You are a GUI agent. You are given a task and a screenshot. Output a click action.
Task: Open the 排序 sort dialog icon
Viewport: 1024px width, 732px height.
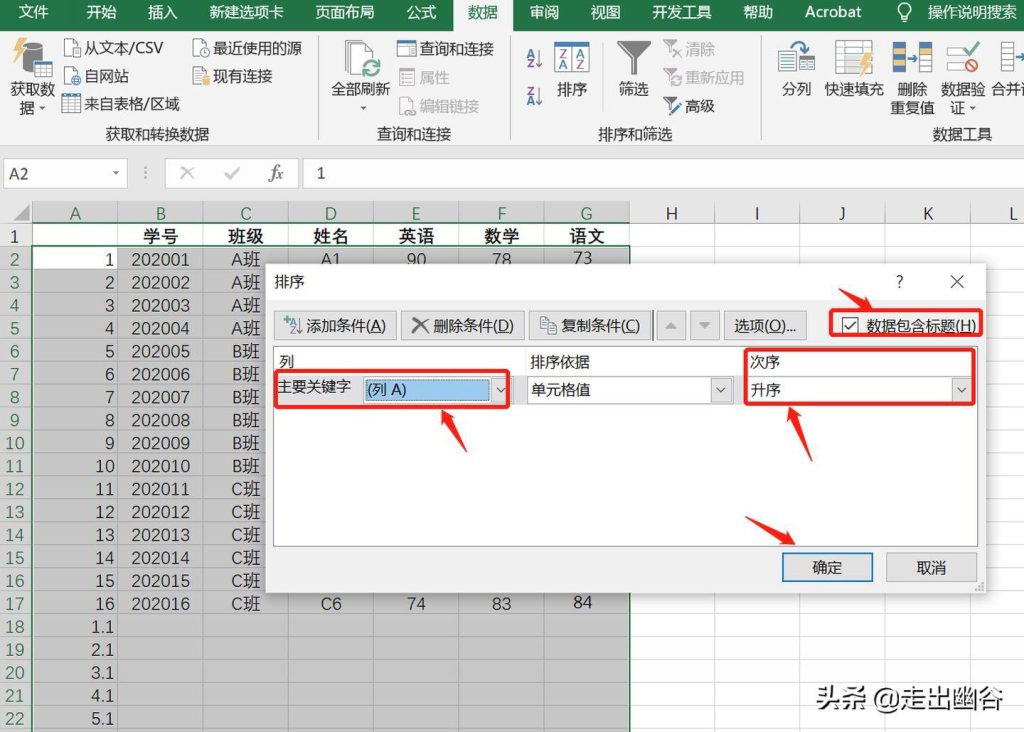click(x=571, y=57)
